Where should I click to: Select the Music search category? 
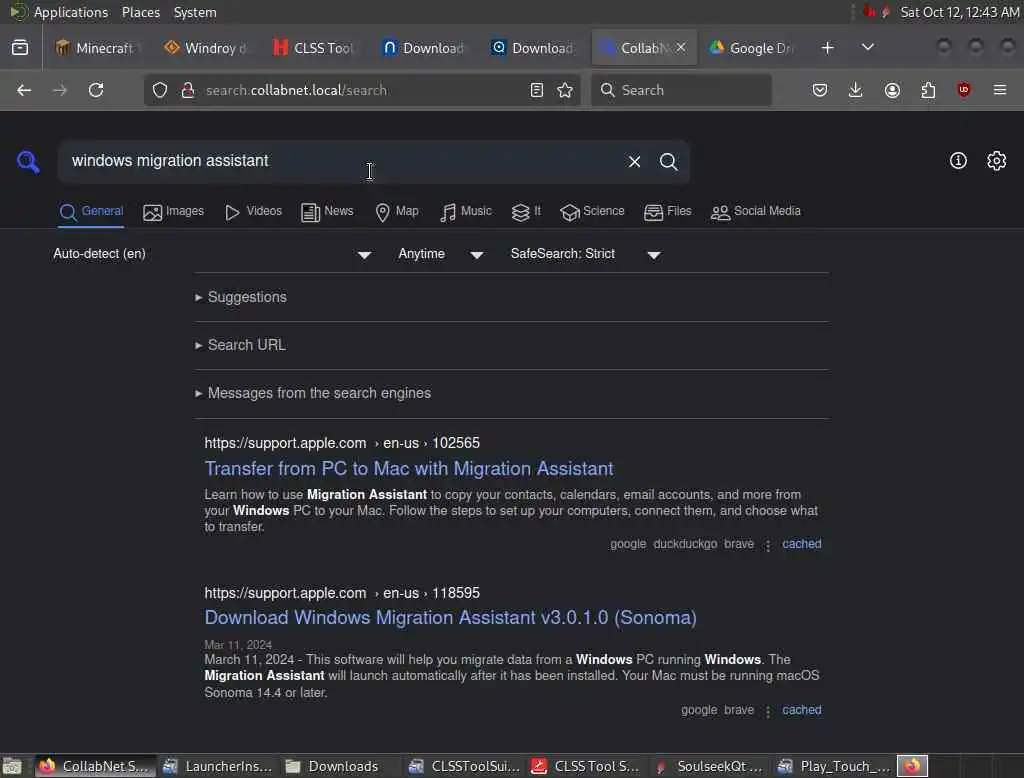point(466,212)
